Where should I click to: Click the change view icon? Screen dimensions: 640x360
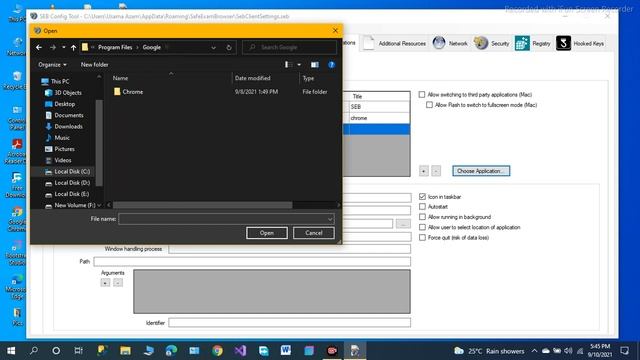pyautogui.click(x=289, y=64)
